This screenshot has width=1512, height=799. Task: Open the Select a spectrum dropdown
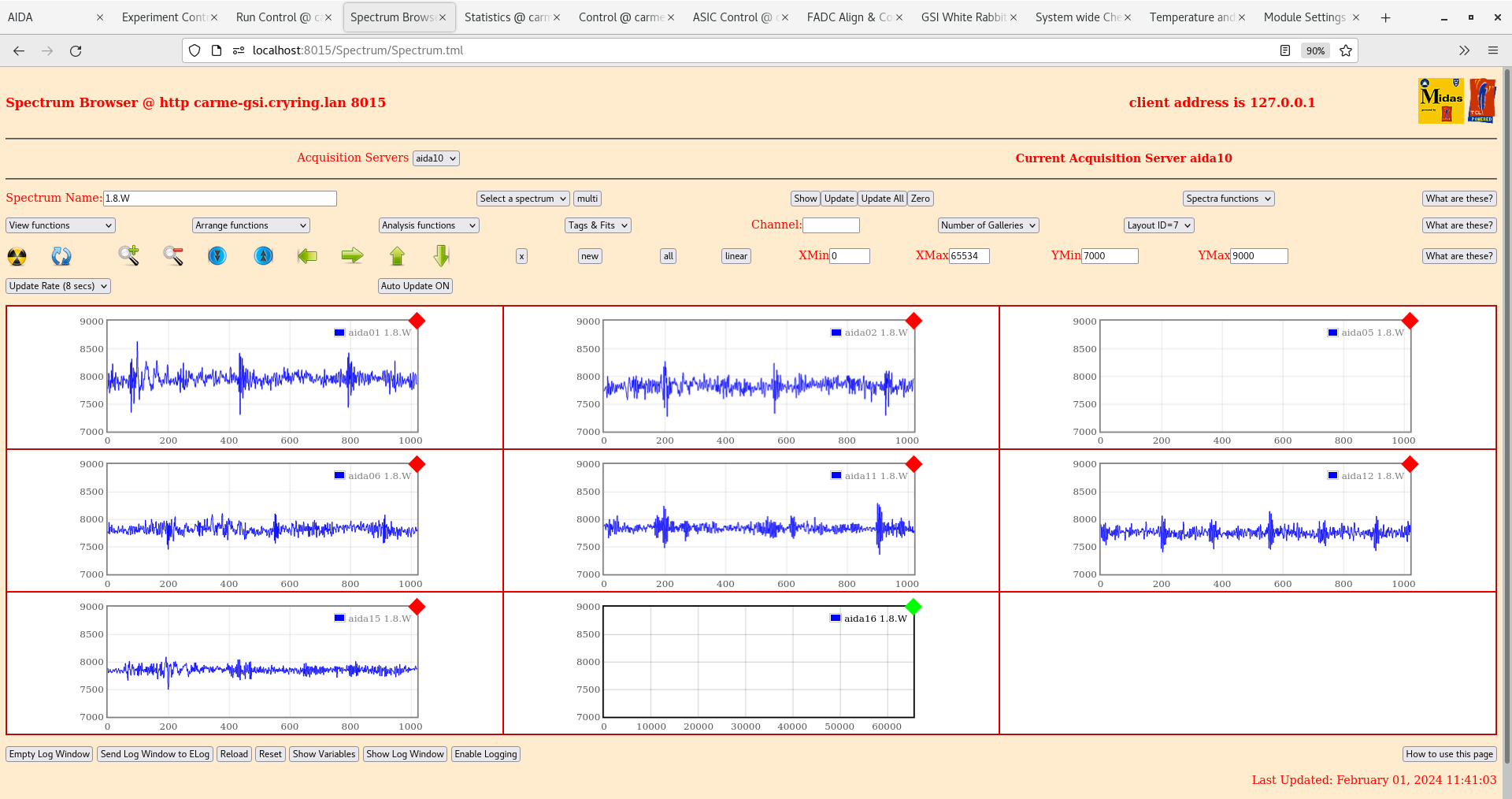[x=522, y=198]
